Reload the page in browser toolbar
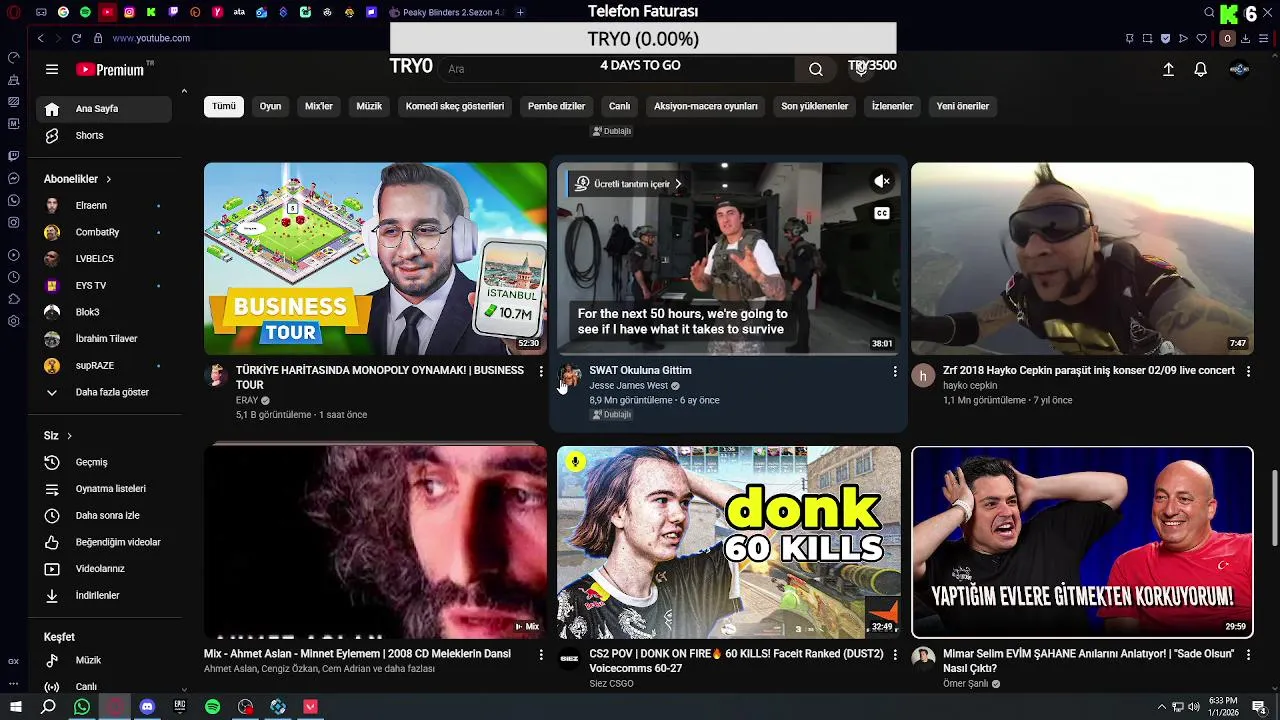The image size is (1280, 720). [x=76, y=38]
